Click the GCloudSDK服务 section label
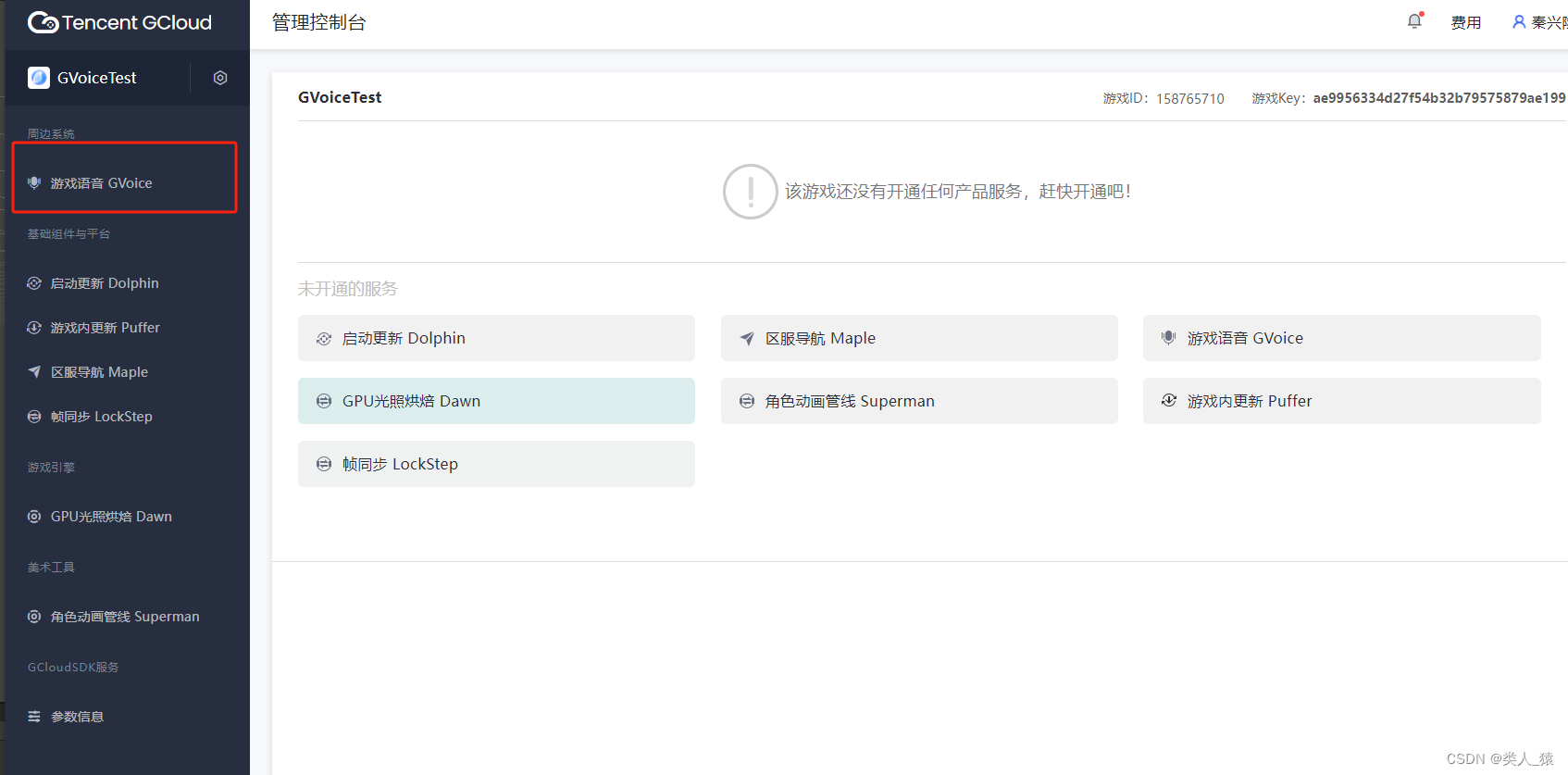 point(73,668)
